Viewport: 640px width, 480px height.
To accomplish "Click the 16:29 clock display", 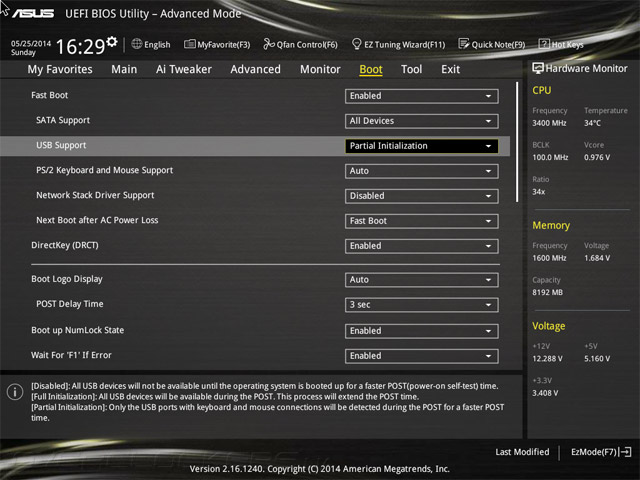I will [80, 47].
